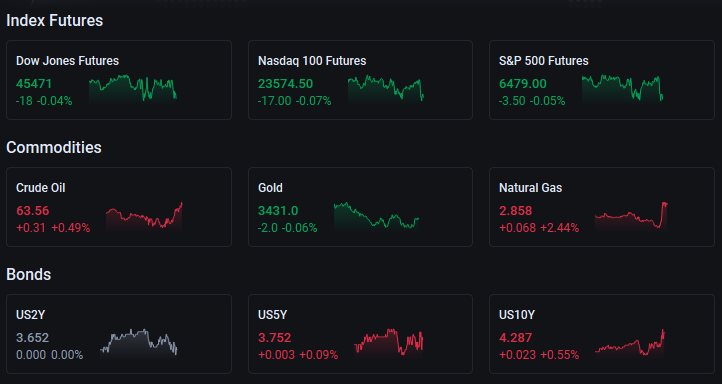The width and height of the screenshot is (722, 384).
Task: Open the Gold sparkline chart
Action: (376, 215)
